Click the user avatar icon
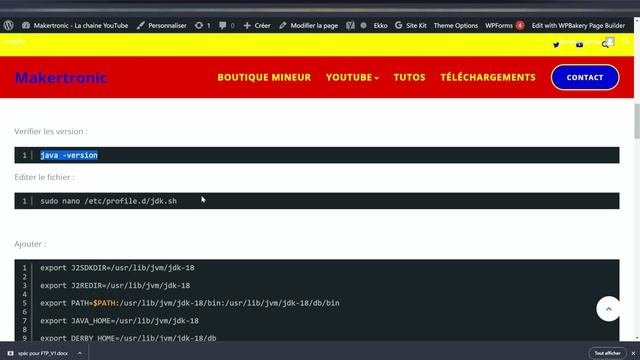This screenshot has width=640, height=360. click(610, 41)
